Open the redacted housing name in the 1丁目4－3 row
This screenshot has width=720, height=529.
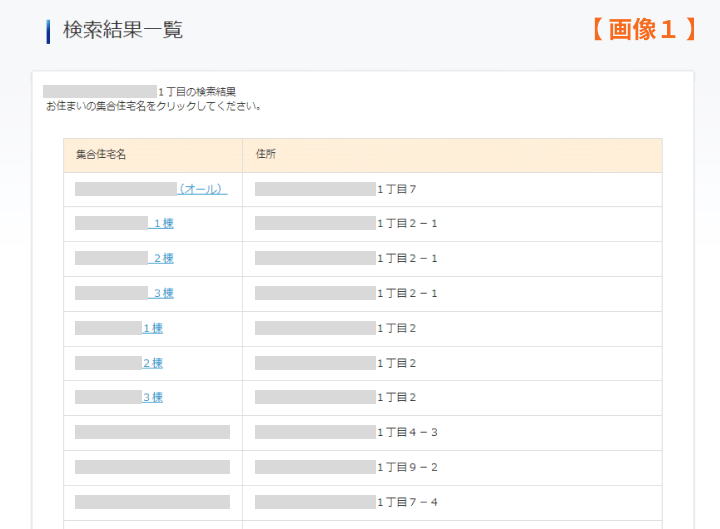click(x=152, y=432)
